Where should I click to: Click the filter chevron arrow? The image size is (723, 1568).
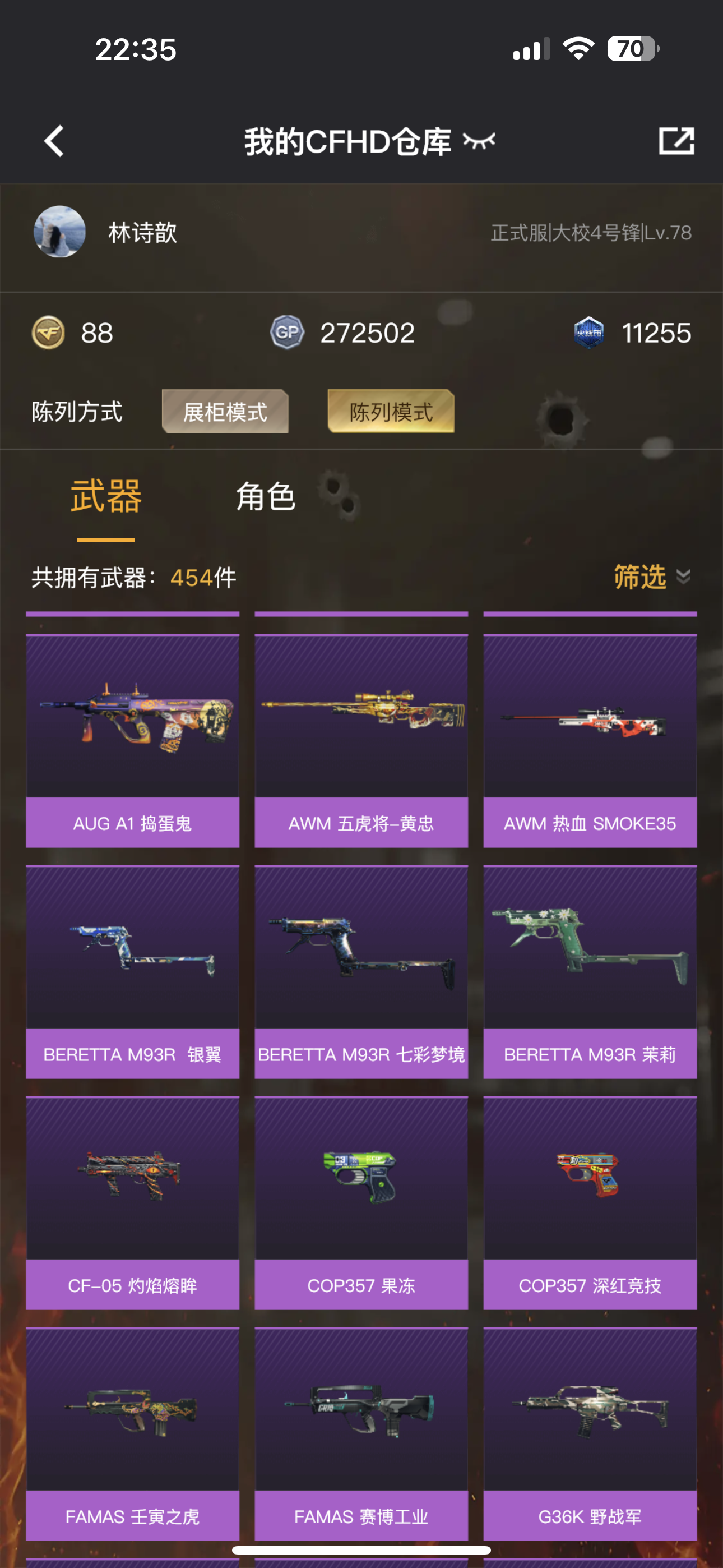pos(683,577)
